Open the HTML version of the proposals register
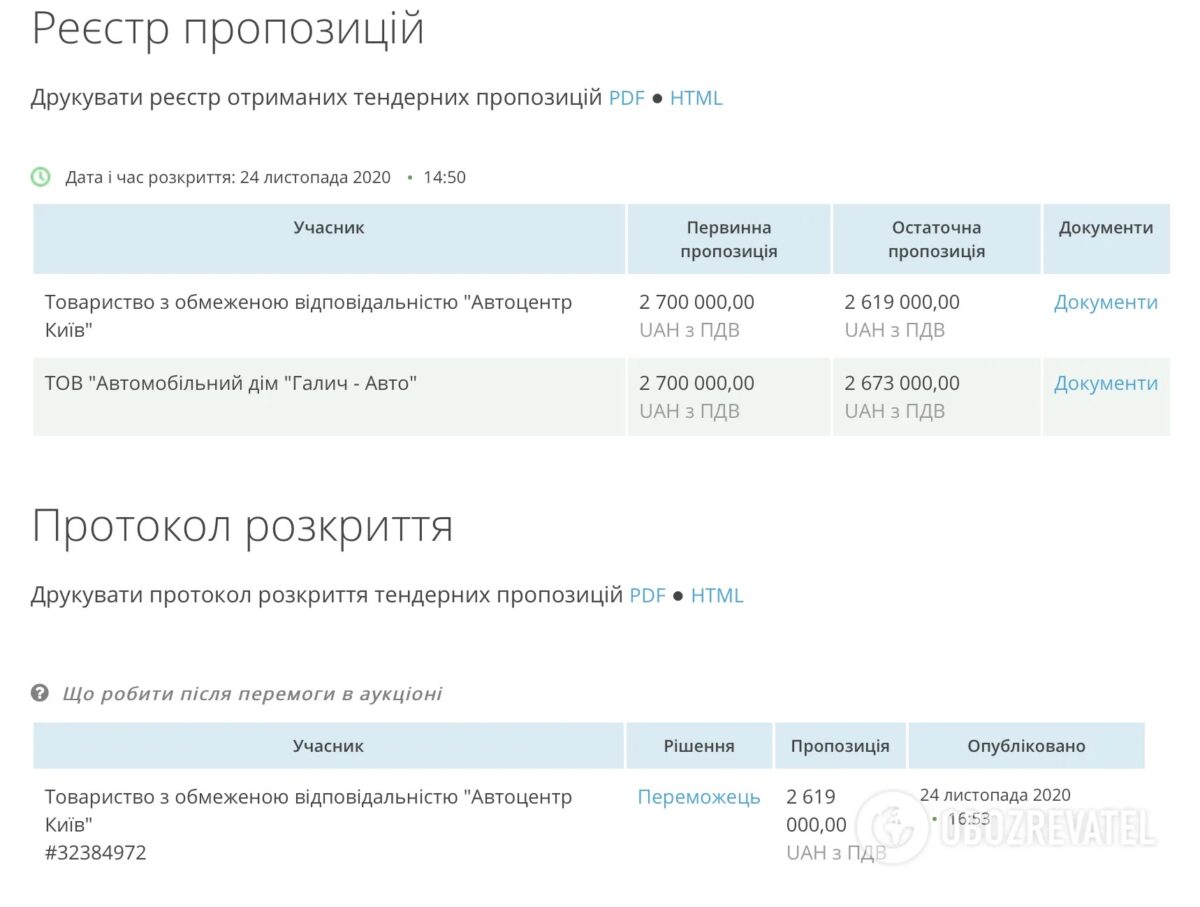Viewport: 1200px width, 907px height. click(696, 98)
